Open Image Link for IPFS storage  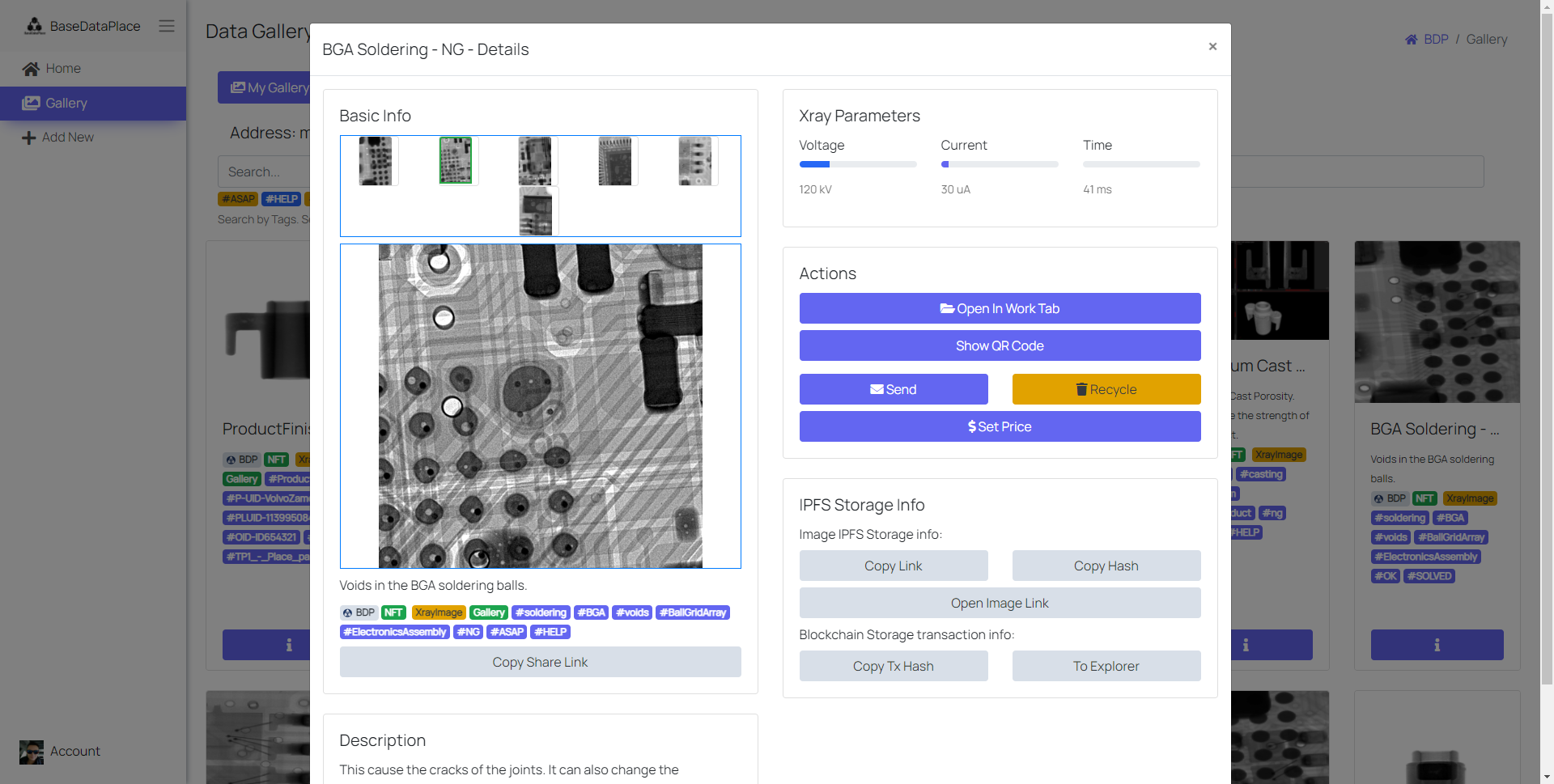(x=1000, y=604)
